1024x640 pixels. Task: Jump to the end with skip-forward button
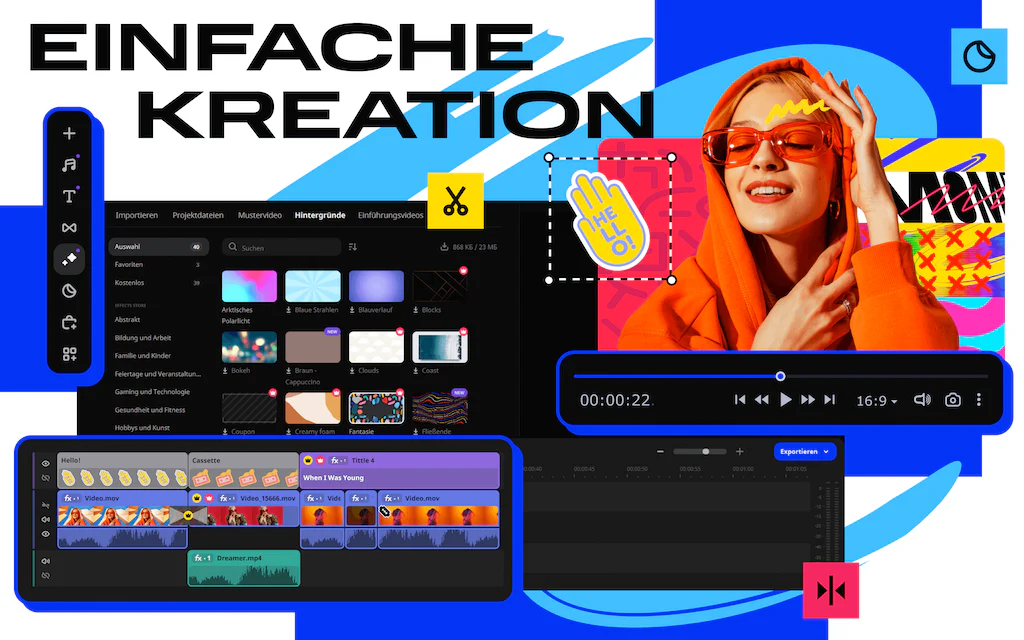(x=829, y=400)
